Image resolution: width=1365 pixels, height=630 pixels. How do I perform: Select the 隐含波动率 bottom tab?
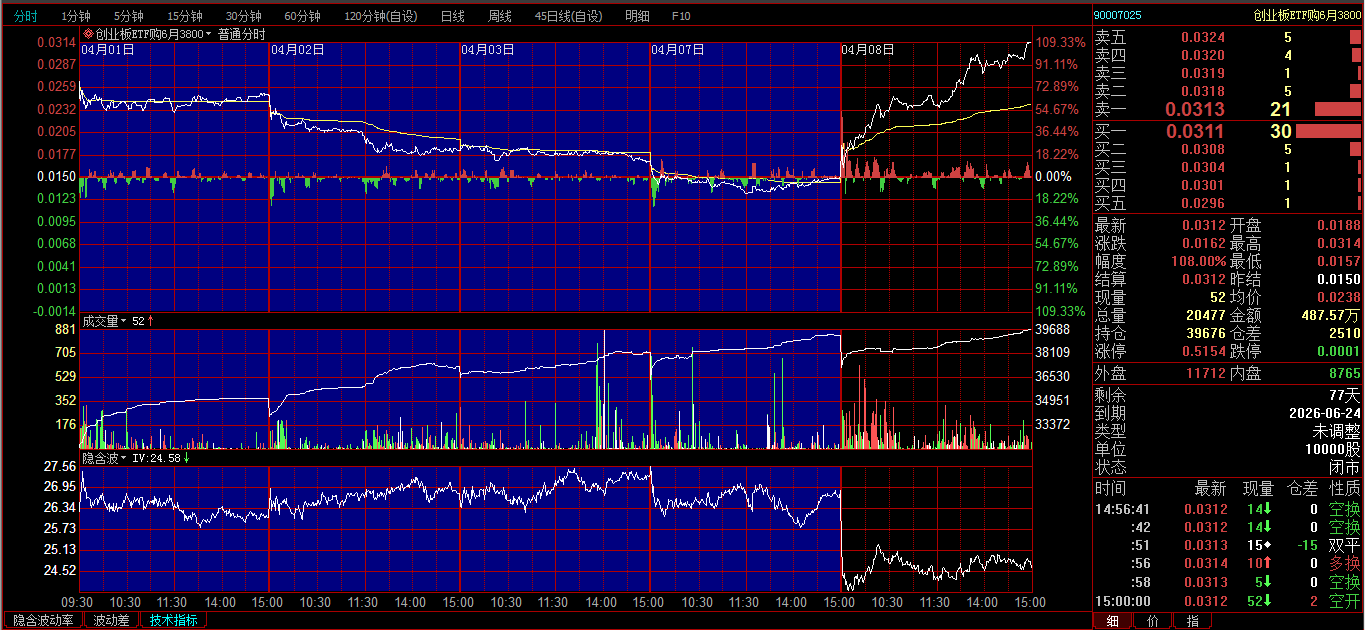(43, 621)
